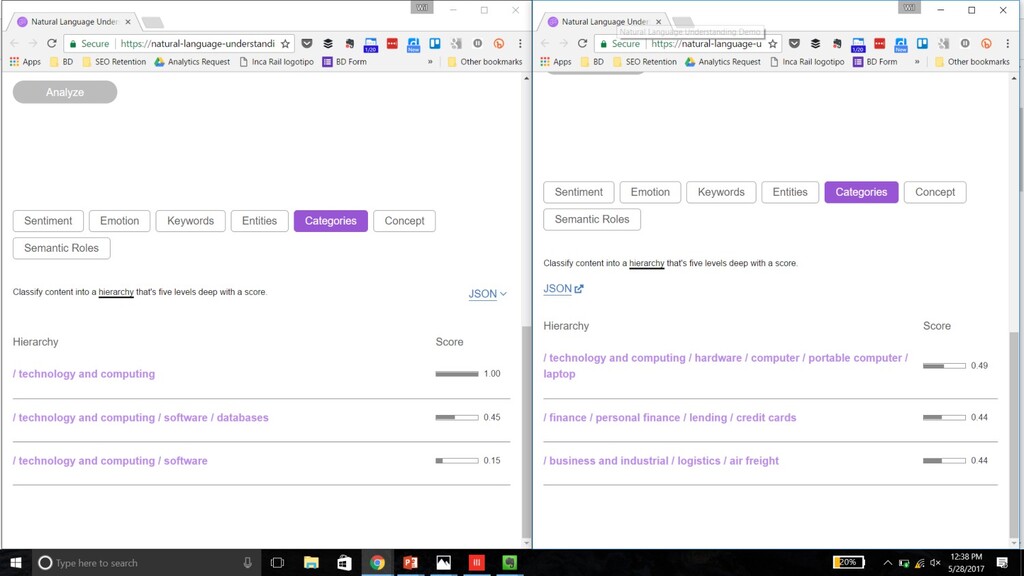The width and height of the screenshot is (1024, 576).
Task: Click Pocket extension icon in right window
Action: click(794, 44)
